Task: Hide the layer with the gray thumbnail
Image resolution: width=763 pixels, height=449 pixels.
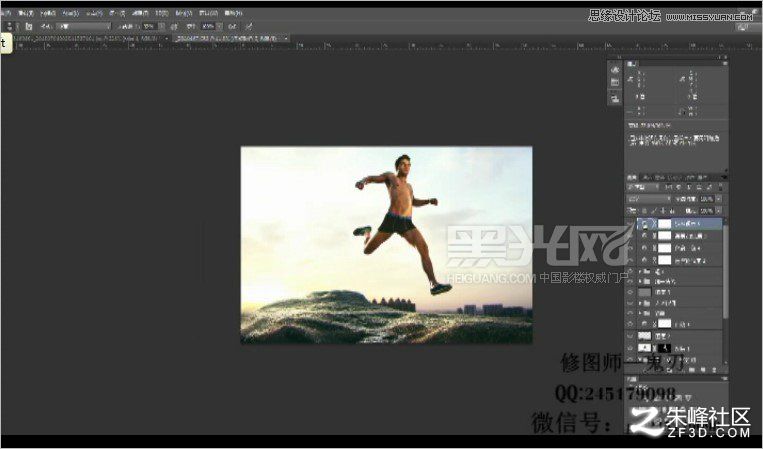Action: (x=630, y=292)
